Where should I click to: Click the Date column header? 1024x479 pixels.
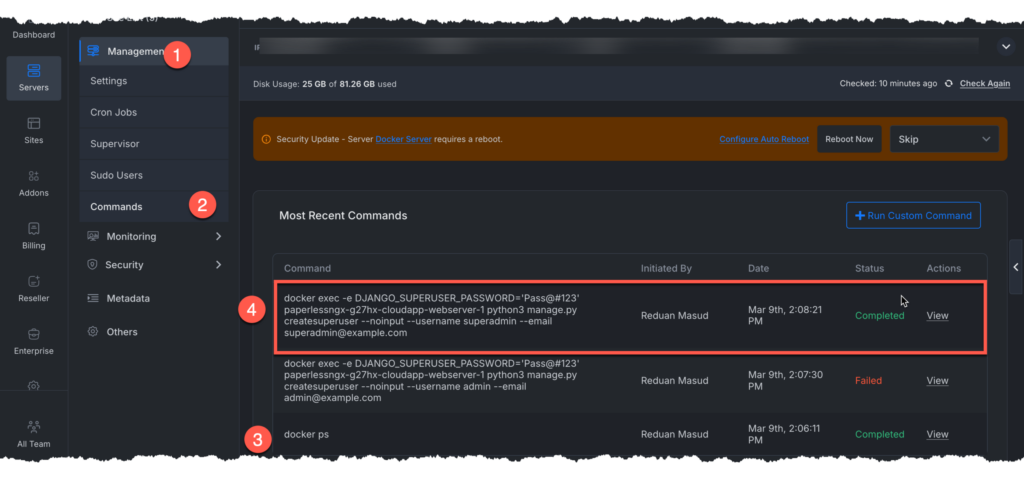click(759, 269)
